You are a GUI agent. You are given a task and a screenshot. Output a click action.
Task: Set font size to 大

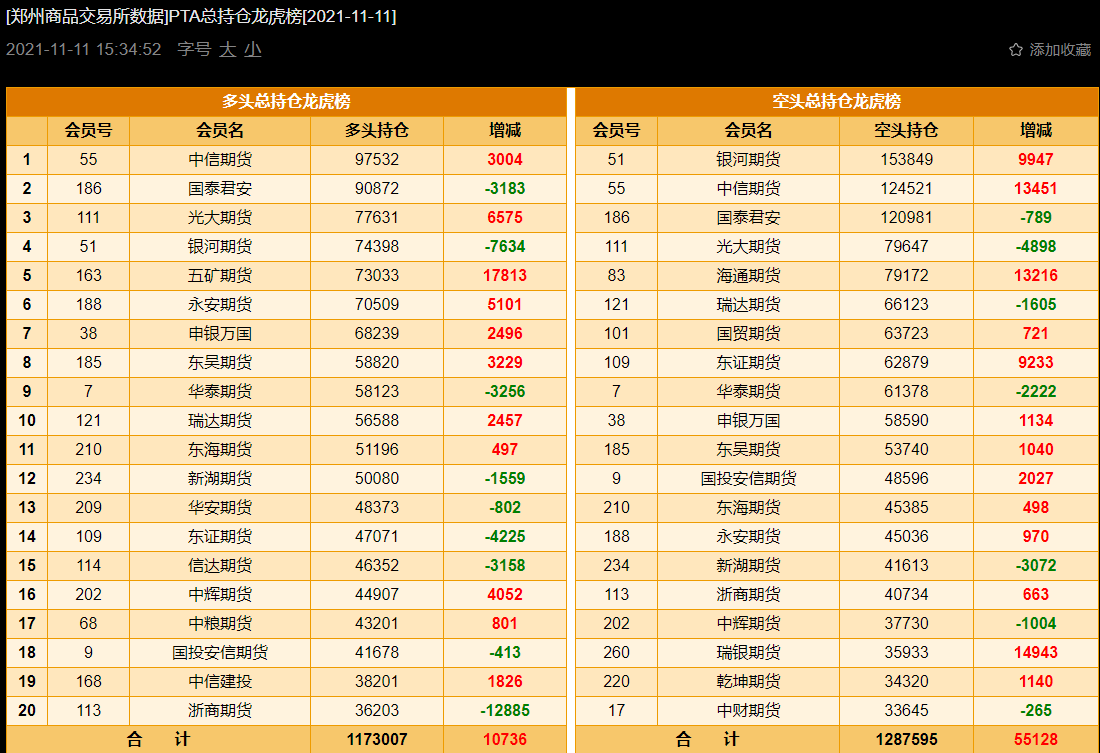(228, 49)
